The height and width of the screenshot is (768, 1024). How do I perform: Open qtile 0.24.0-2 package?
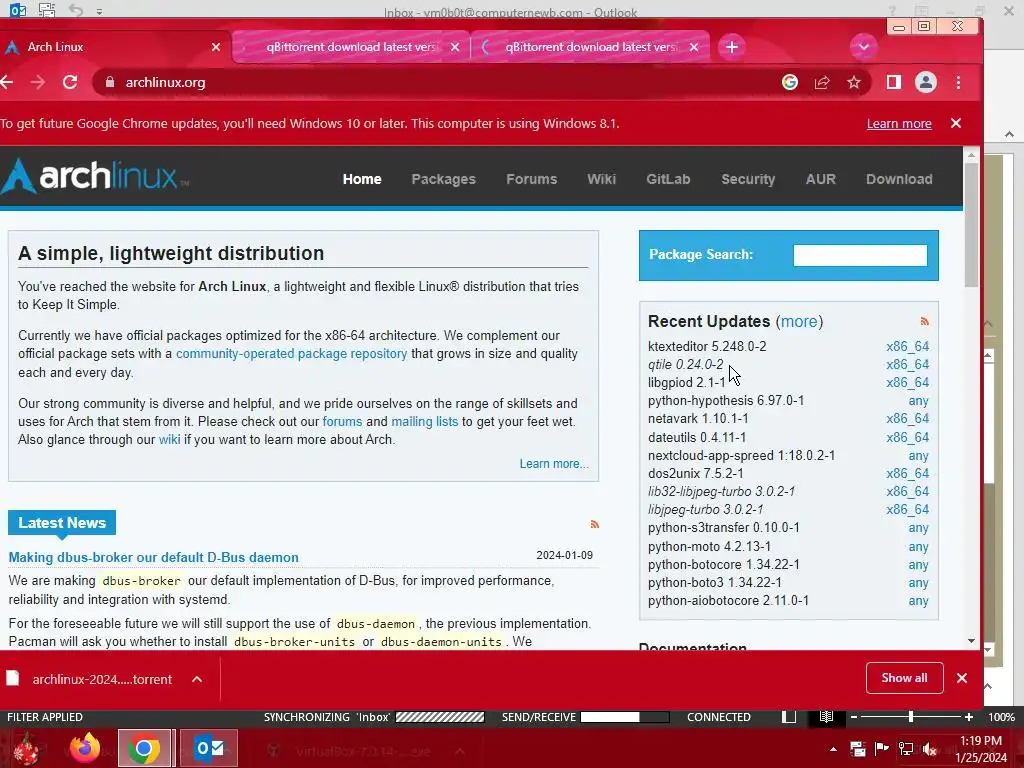(686, 364)
